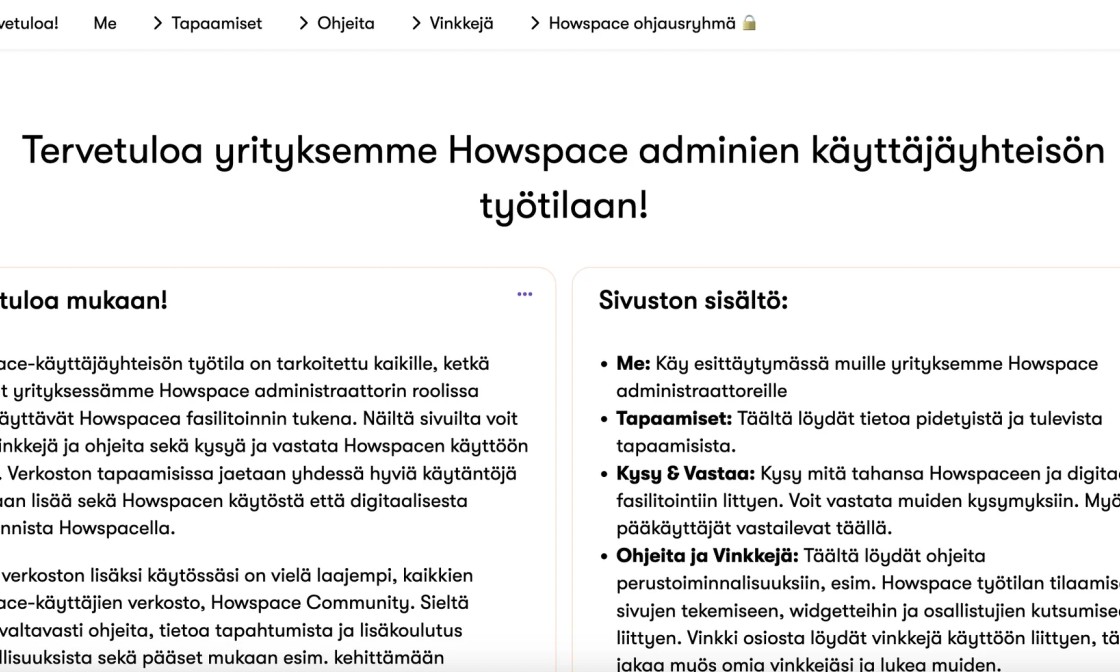The height and width of the screenshot is (672, 1120).
Task: Open the Vinkkejä navigation item
Action: pos(461,24)
